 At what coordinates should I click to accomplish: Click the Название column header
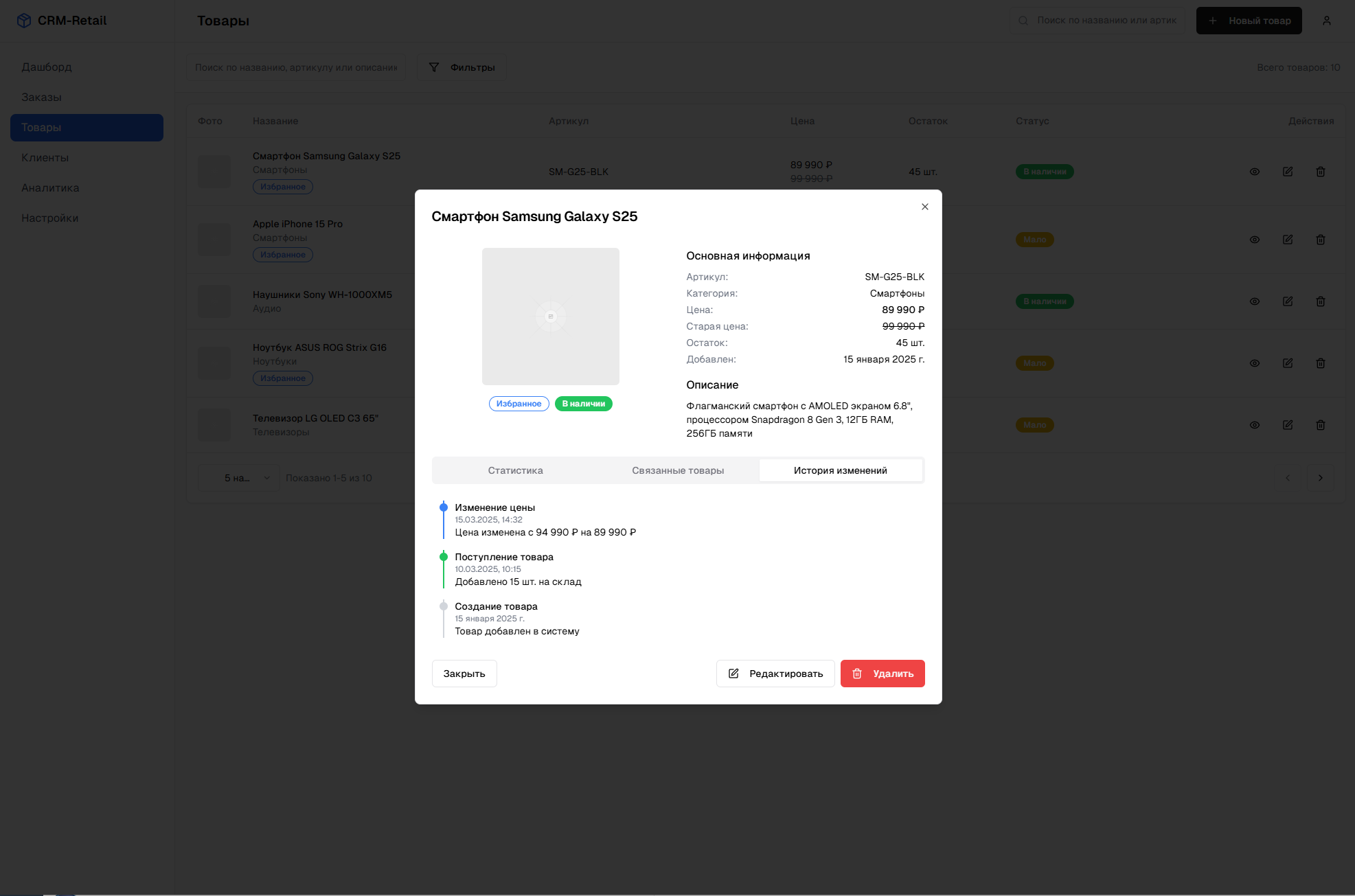click(275, 121)
